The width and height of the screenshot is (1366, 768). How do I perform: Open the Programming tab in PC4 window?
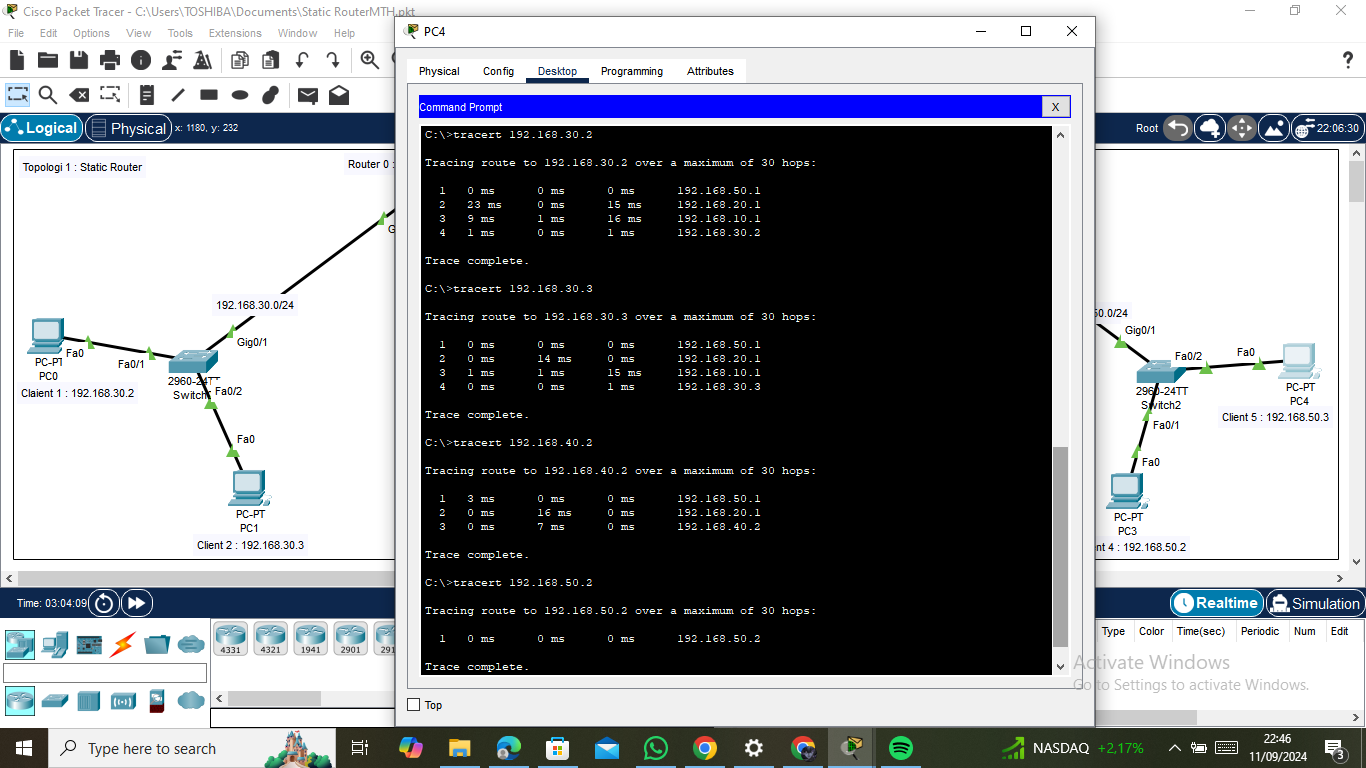(x=632, y=71)
